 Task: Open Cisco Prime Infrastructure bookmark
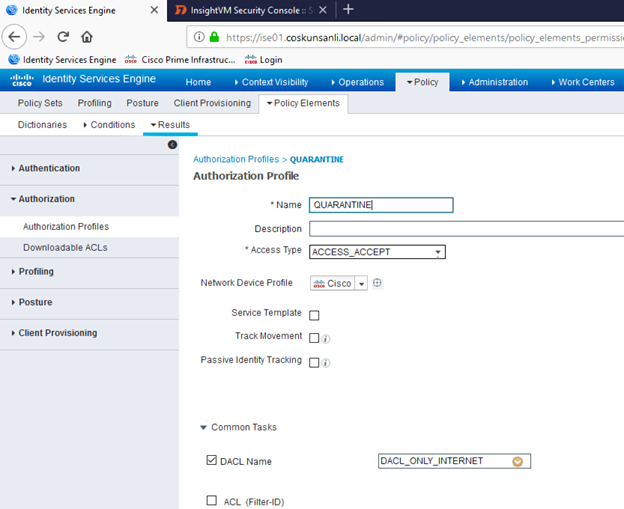180,60
